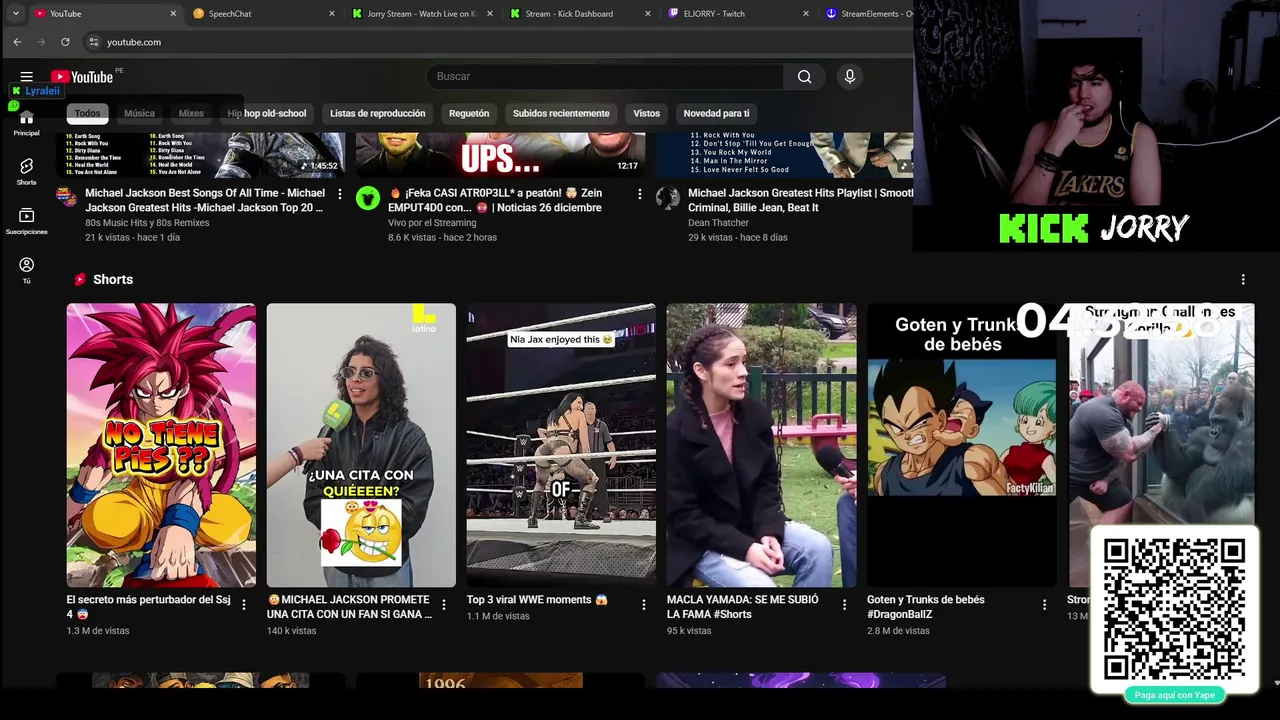Viewport: 1280px width, 720px height.
Task: Click the YouTube logo
Action: [x=82, y=77]
